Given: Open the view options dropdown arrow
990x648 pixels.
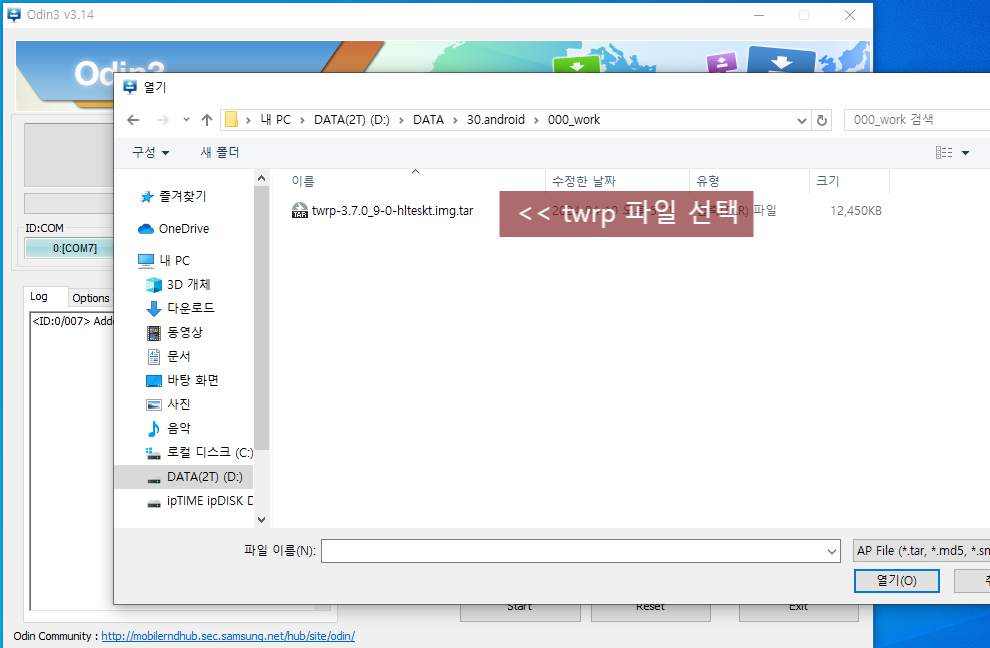Looking at the screenshot, I should click(x=965, y=152).
